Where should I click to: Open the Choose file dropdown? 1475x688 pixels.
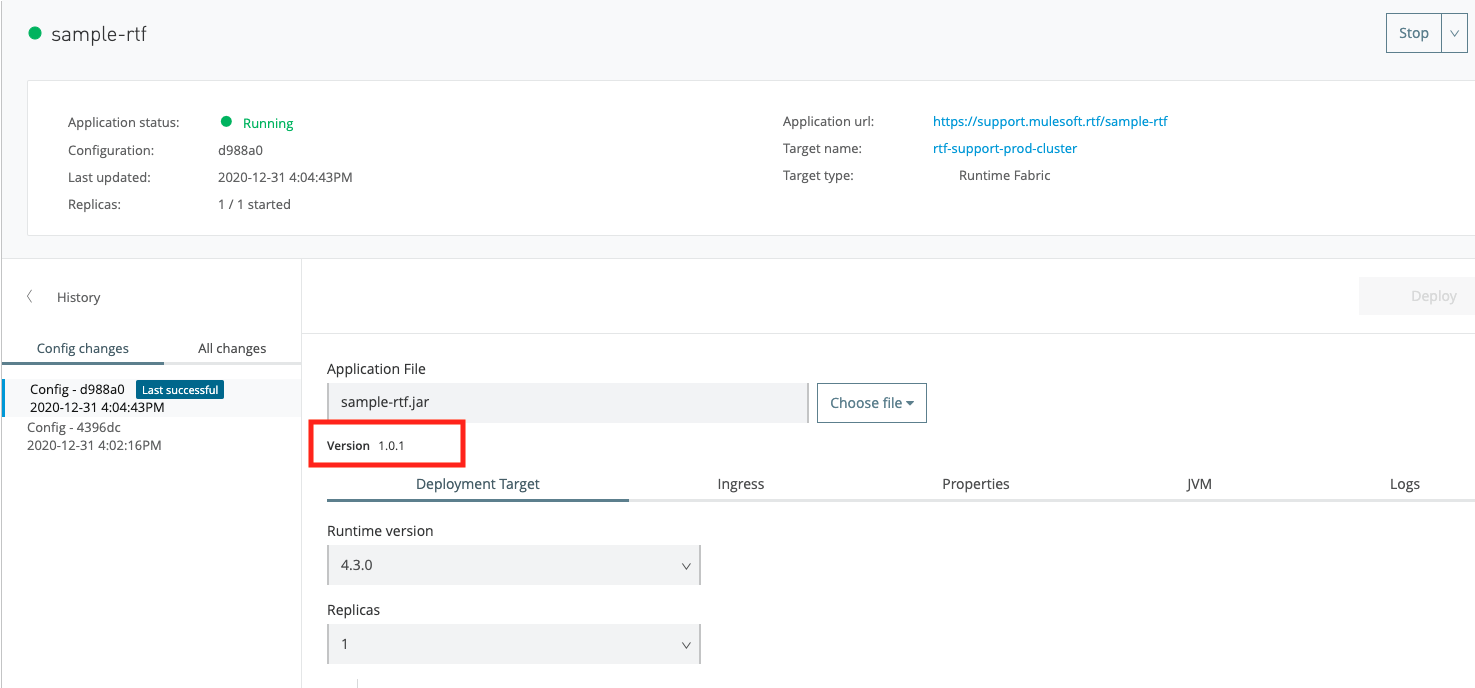tap(871, 403)
